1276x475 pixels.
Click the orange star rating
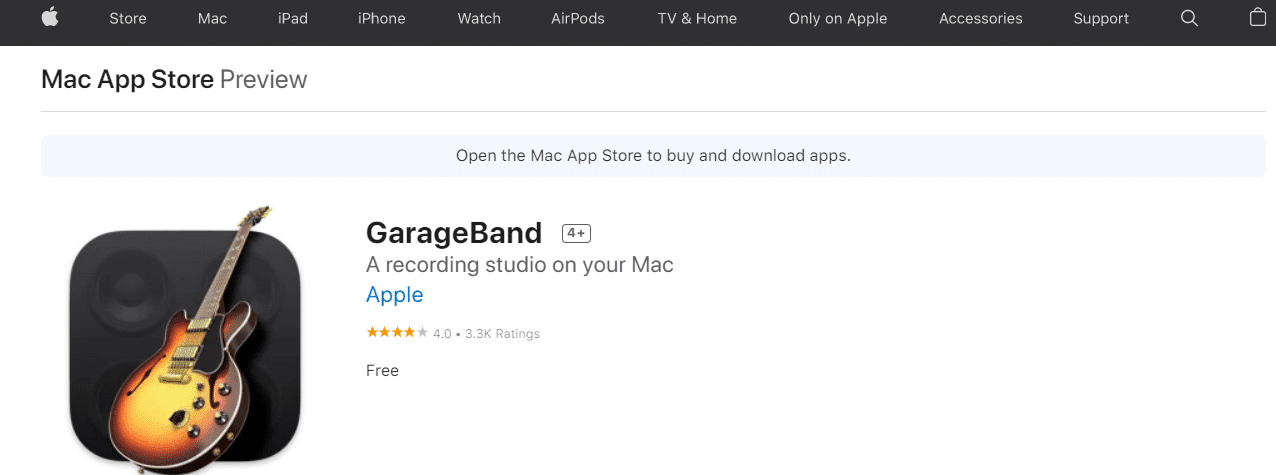click(x=397, y=333)
